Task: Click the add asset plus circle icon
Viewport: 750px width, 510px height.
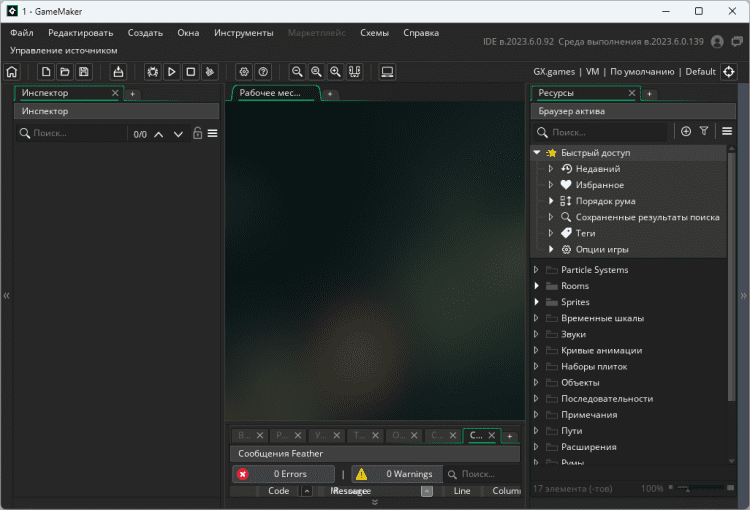Action: (685, 131)
